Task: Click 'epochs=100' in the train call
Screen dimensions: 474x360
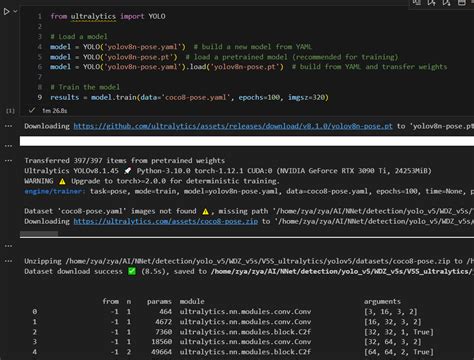Action: pos(259,97)
